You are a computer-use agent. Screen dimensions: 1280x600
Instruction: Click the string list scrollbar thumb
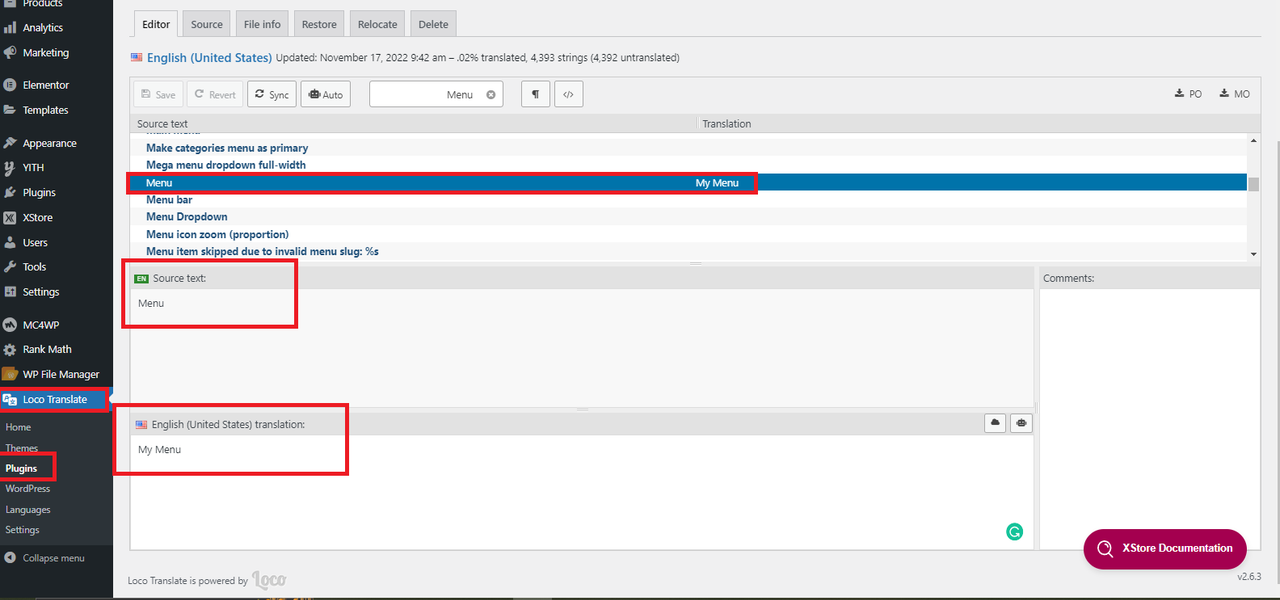pos(1254,184)
